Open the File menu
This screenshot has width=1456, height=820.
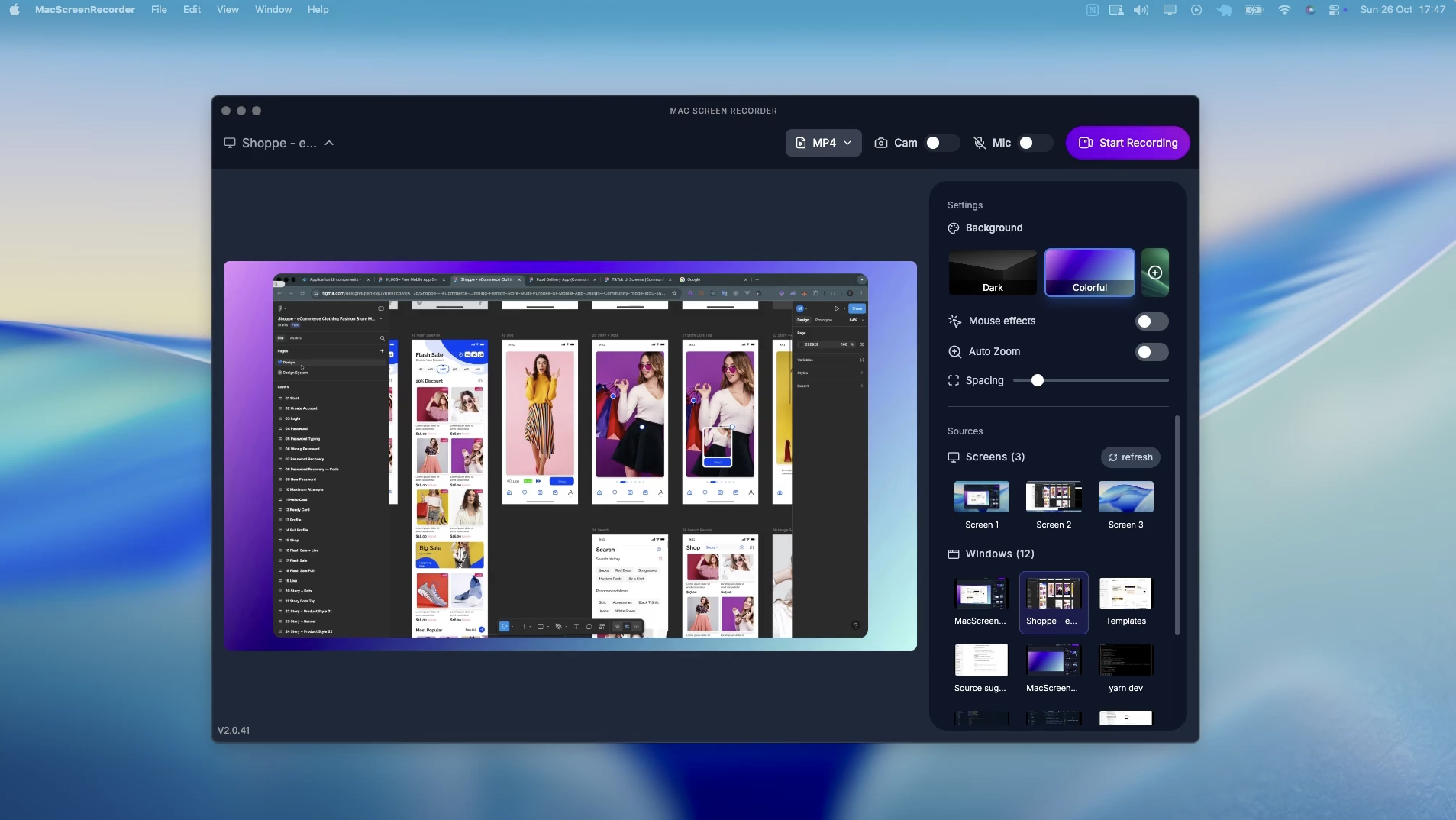(x=159, y=10)
